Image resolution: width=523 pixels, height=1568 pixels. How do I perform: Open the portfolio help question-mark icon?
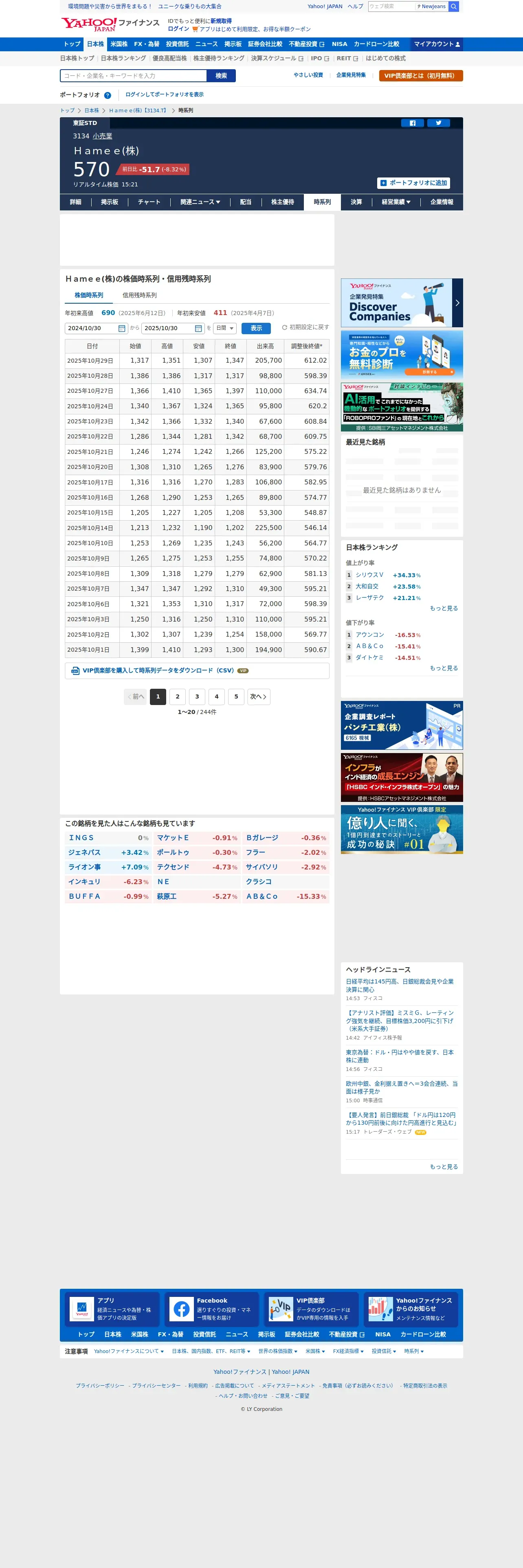pyautogui.click(x=108, y=95)
